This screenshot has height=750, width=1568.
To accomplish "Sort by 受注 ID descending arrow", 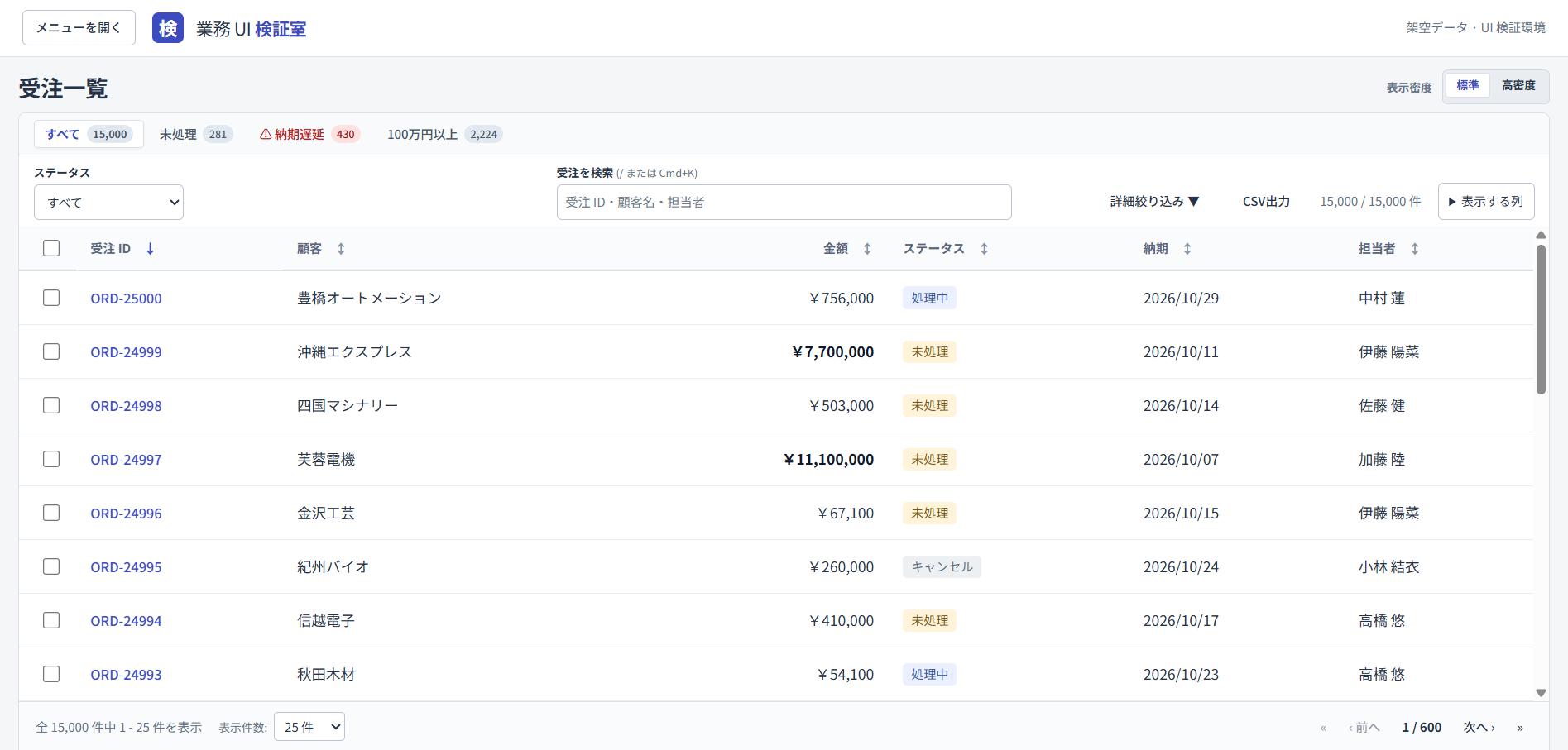I will (x=150, y=249).
